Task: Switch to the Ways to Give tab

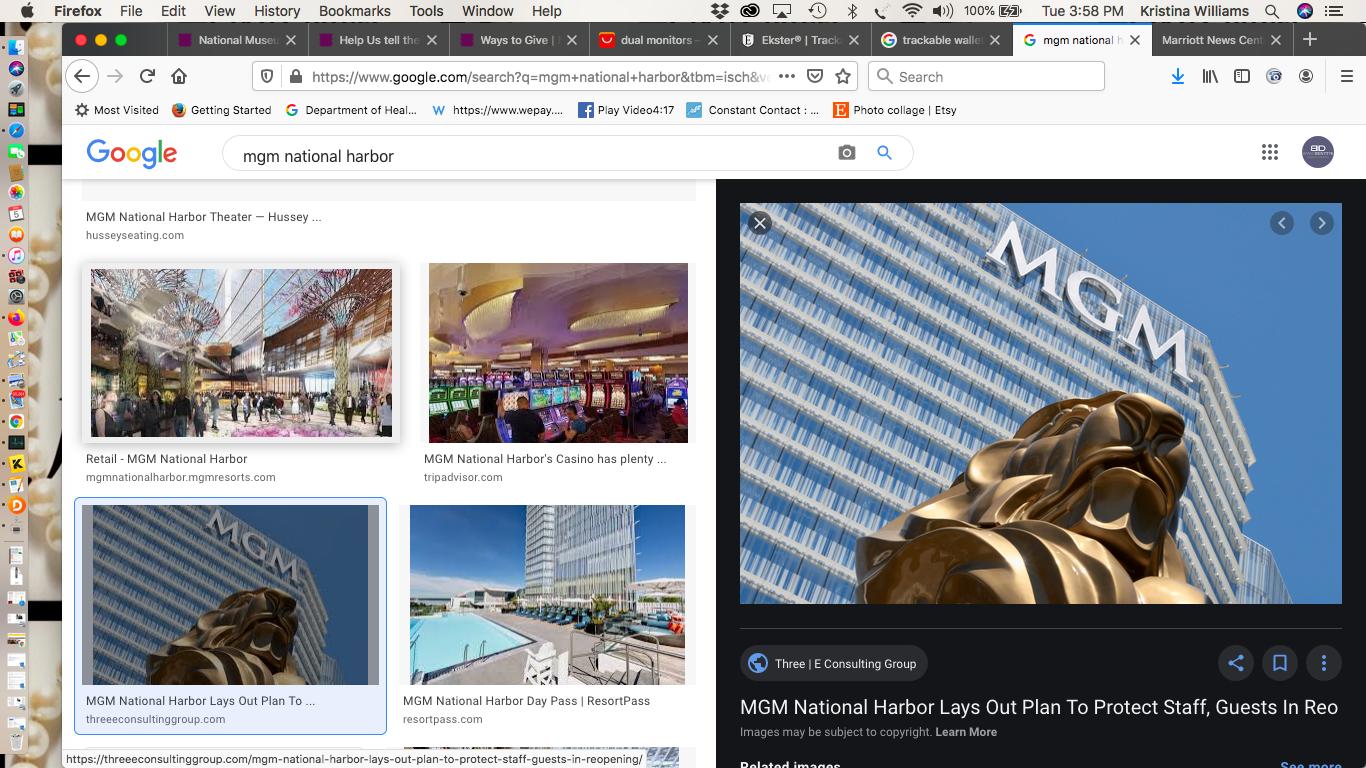Action: 519,40
